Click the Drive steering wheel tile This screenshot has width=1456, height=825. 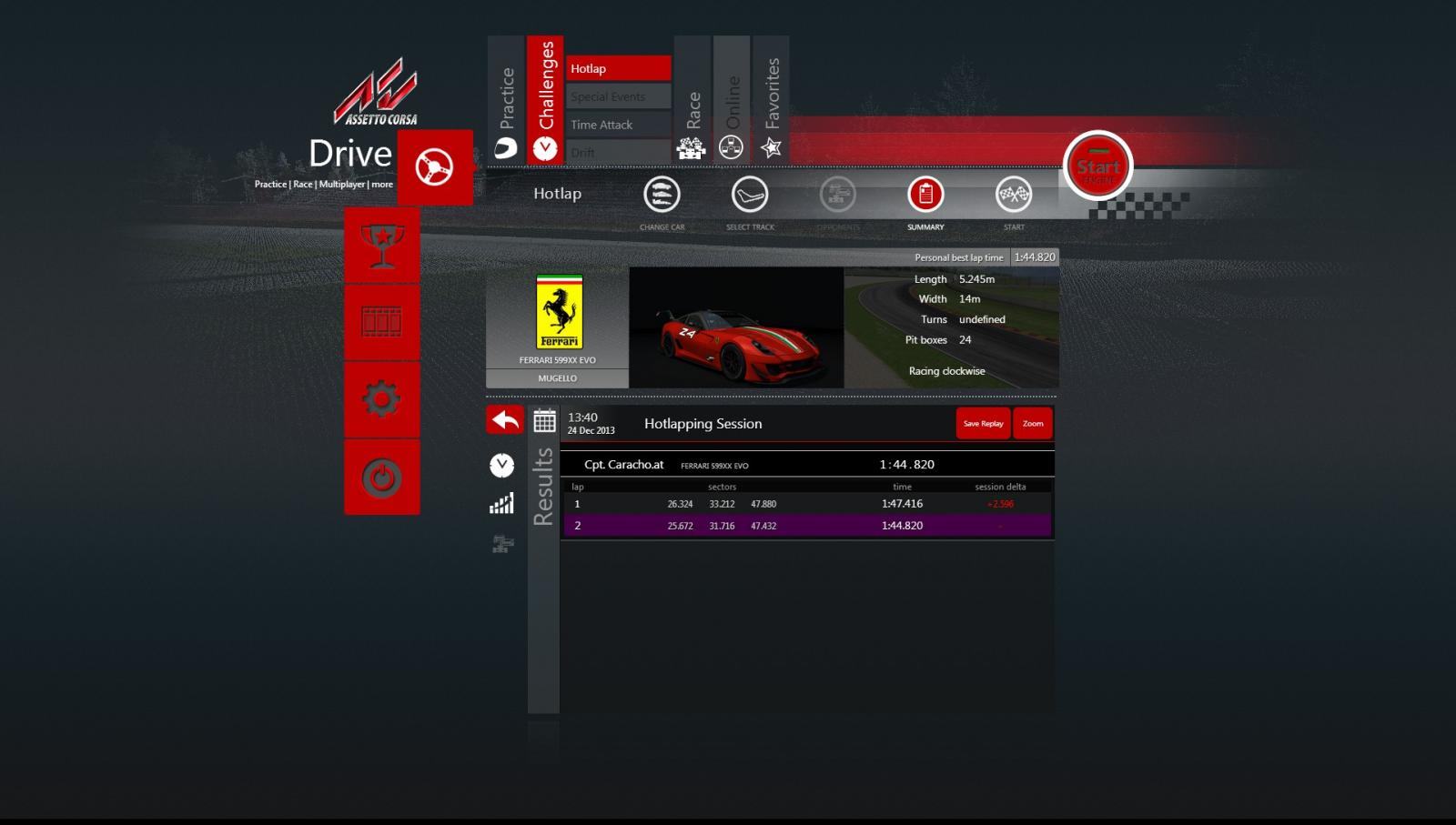[x=435, y=167]
